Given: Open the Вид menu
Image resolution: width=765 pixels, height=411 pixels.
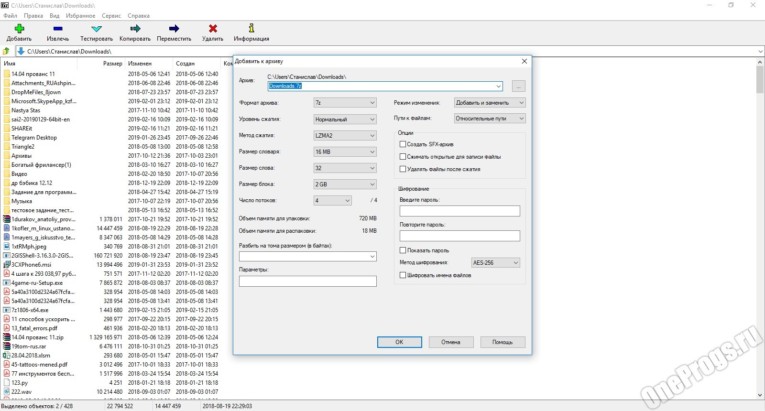Looking at the screenshot, I should pos(54,16).
